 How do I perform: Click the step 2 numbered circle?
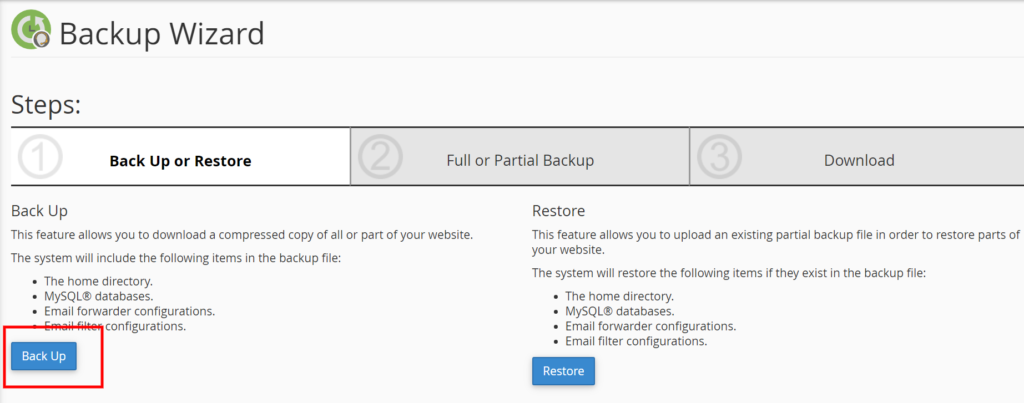380,157
